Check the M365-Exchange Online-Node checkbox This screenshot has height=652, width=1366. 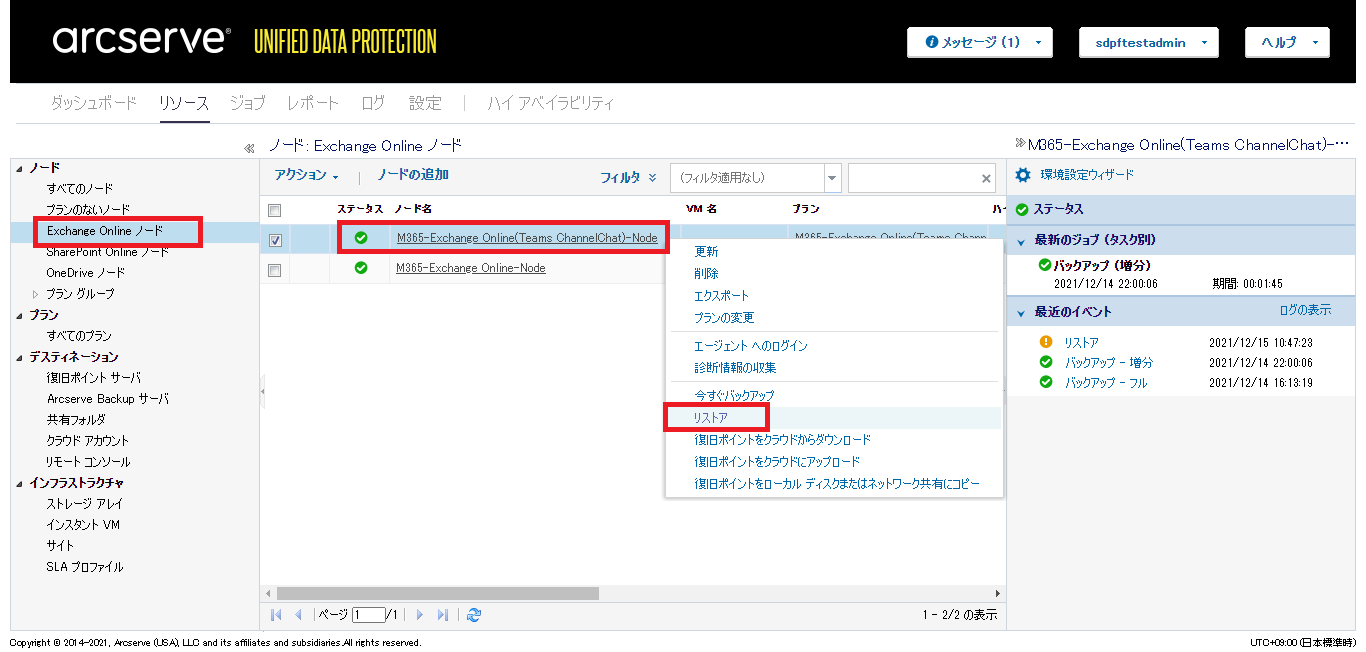point(275,270)
